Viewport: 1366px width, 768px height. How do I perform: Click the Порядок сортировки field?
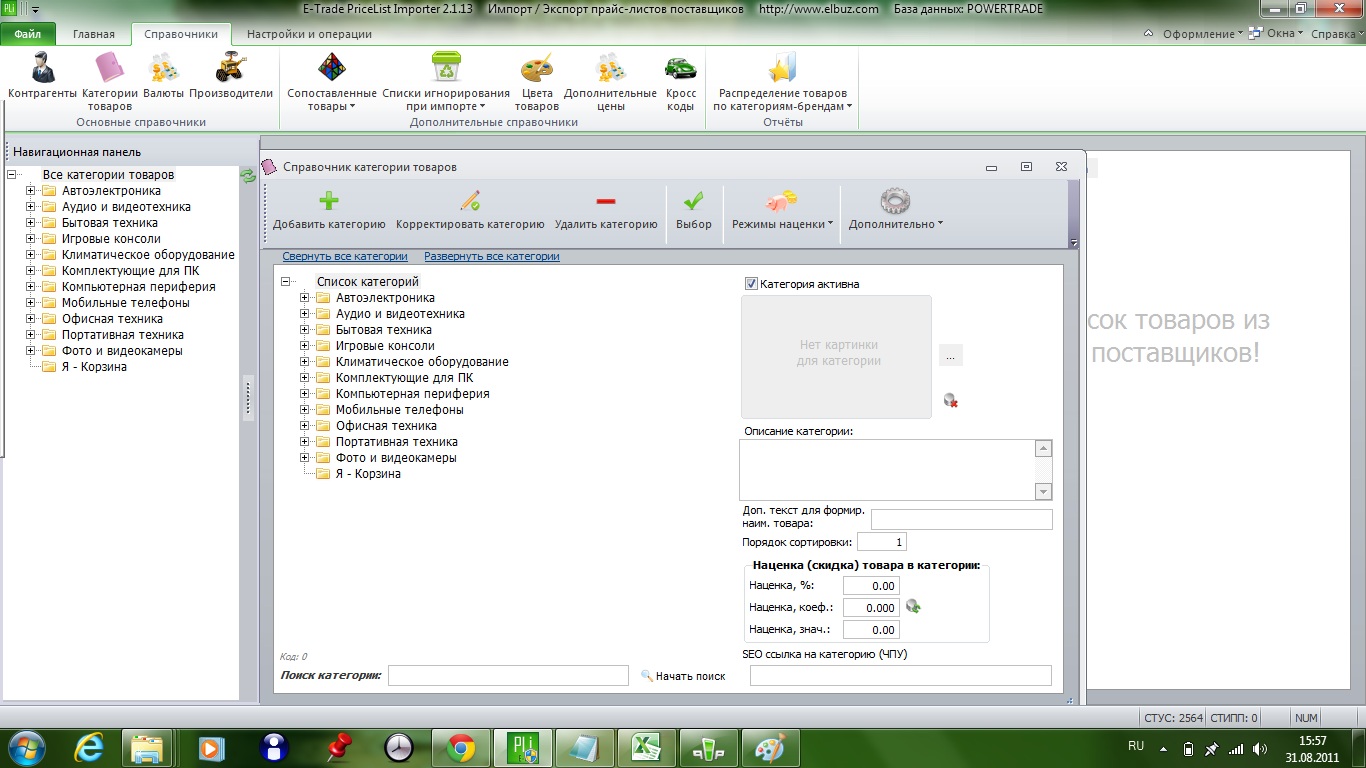(881, 542)
